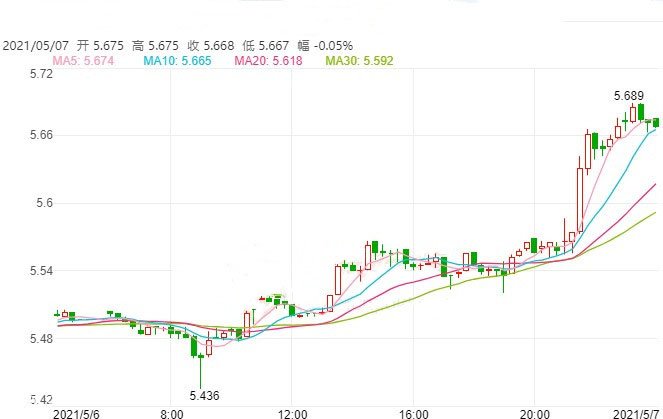Click the 2021/5/7 end date label
Viewport: 663px width, 419px height.
point(635,412)
